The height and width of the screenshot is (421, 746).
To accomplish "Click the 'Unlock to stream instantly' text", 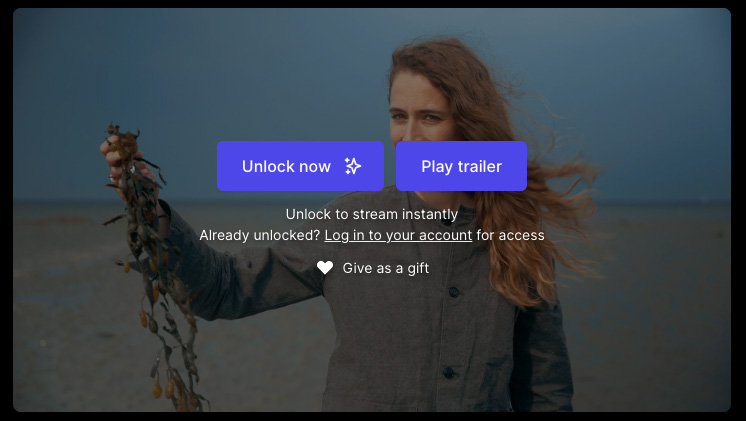I will (372, 215).
